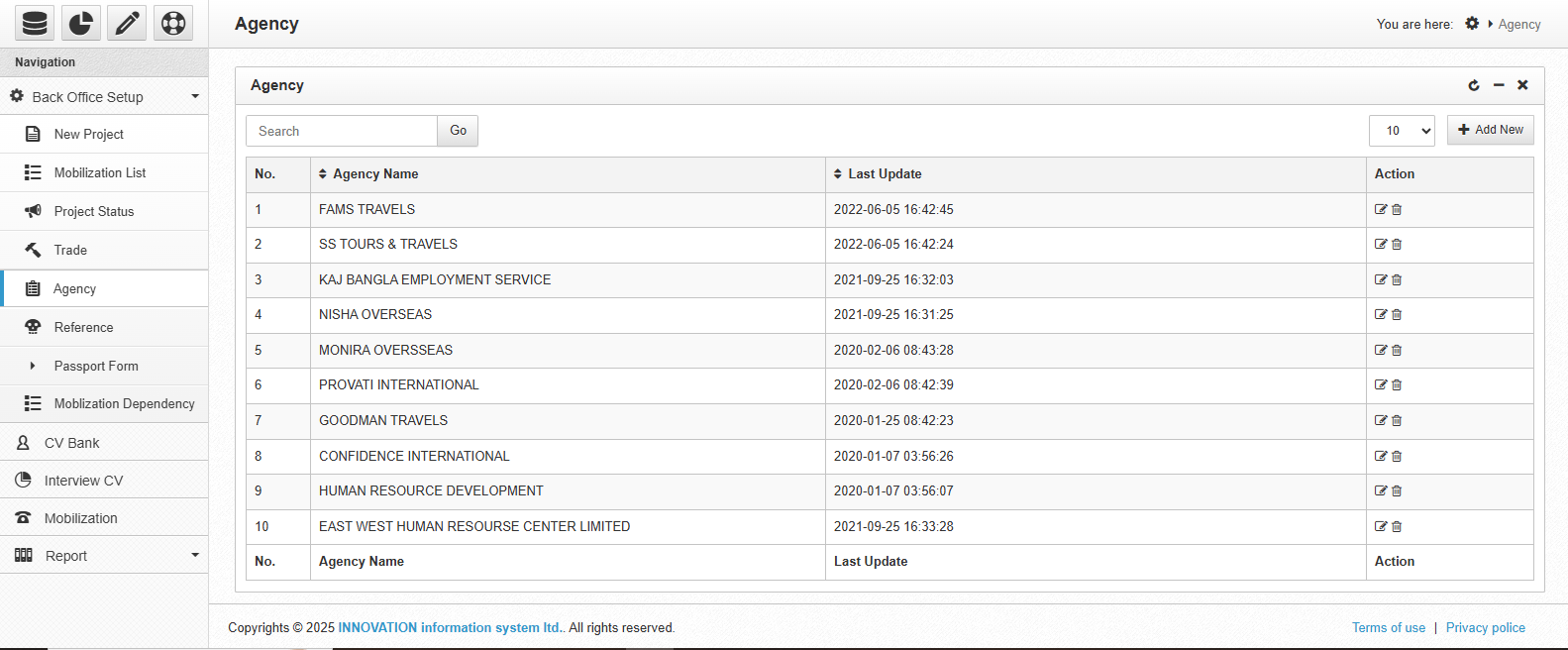Click the lifebuoy support icon in top toolbar
The image size is (1568, 650).
coord(173,23)
